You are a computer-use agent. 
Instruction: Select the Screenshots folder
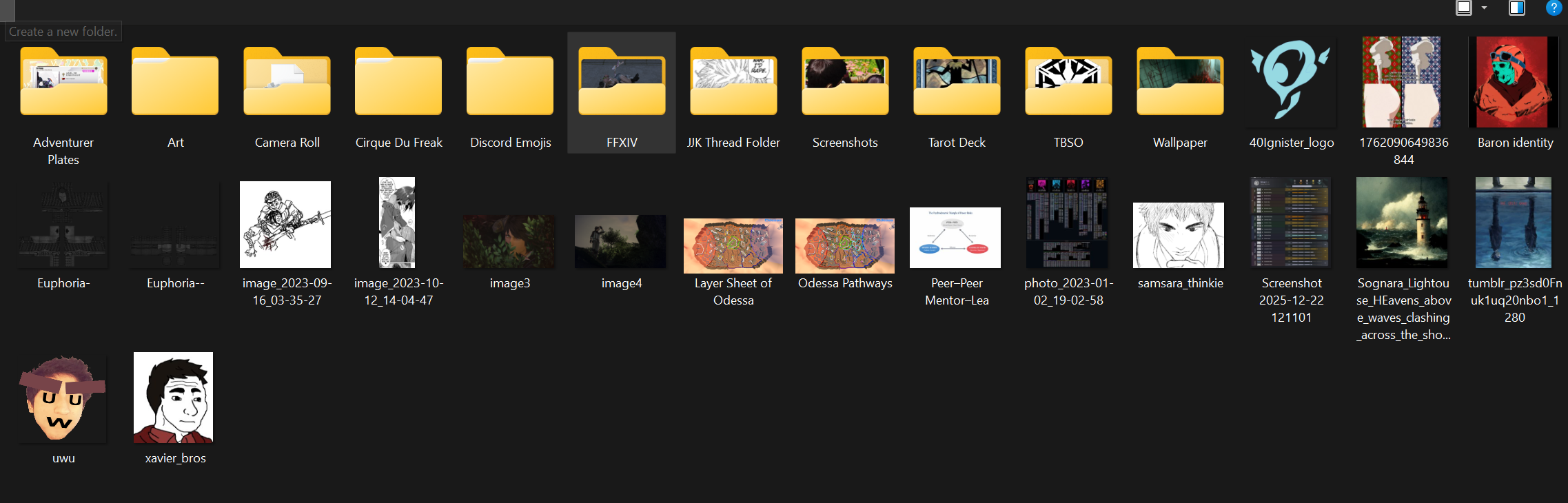click(x=845, y=81)
